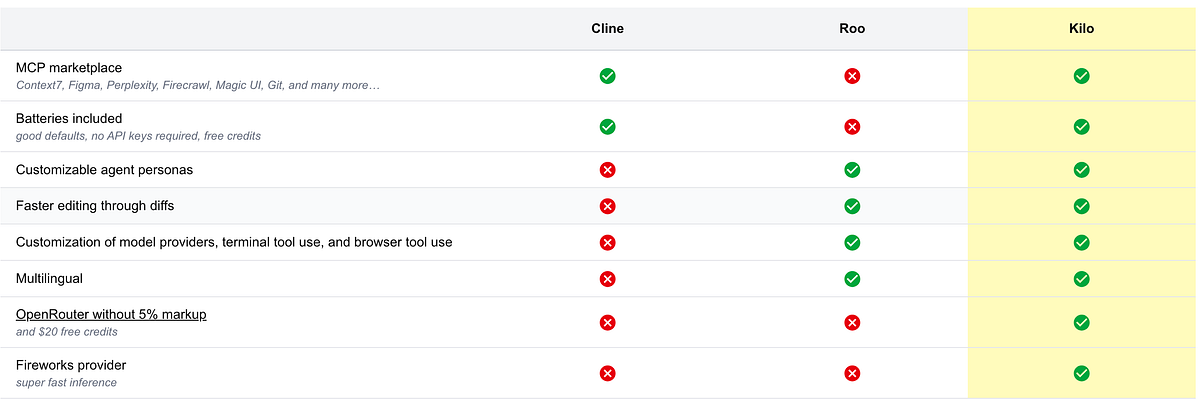This screenshot has height=403, width=1200.
Task: Click Cline's red X for Multilingual row
Action: point(607,279)
